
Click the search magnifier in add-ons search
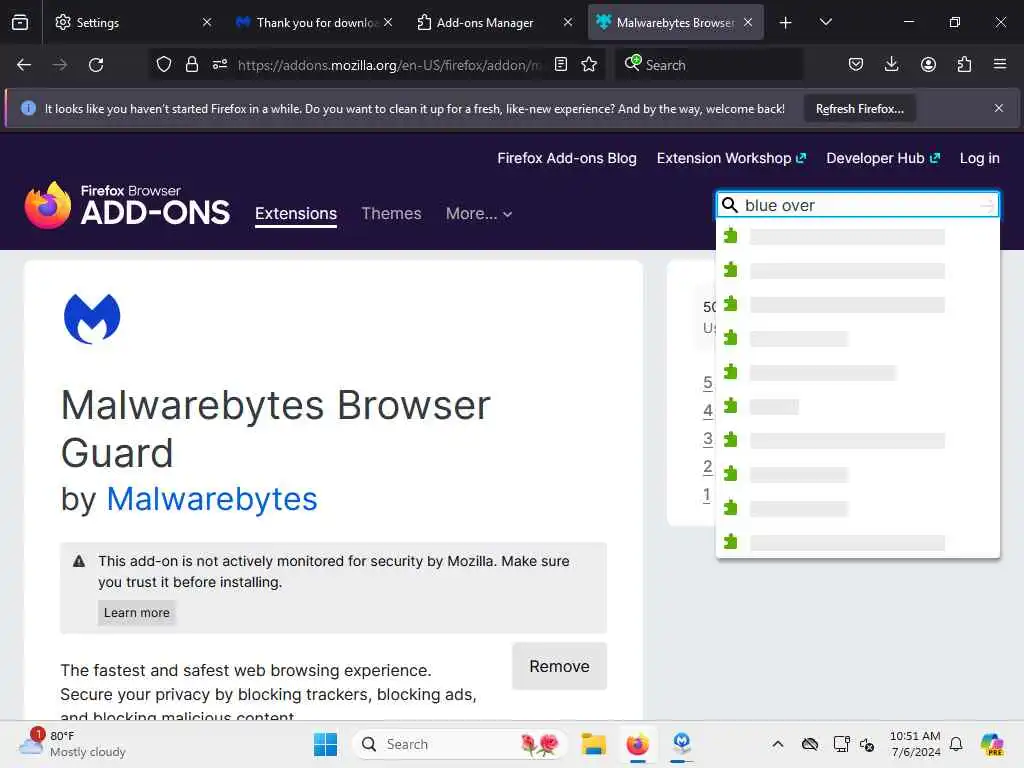[730, 205]
